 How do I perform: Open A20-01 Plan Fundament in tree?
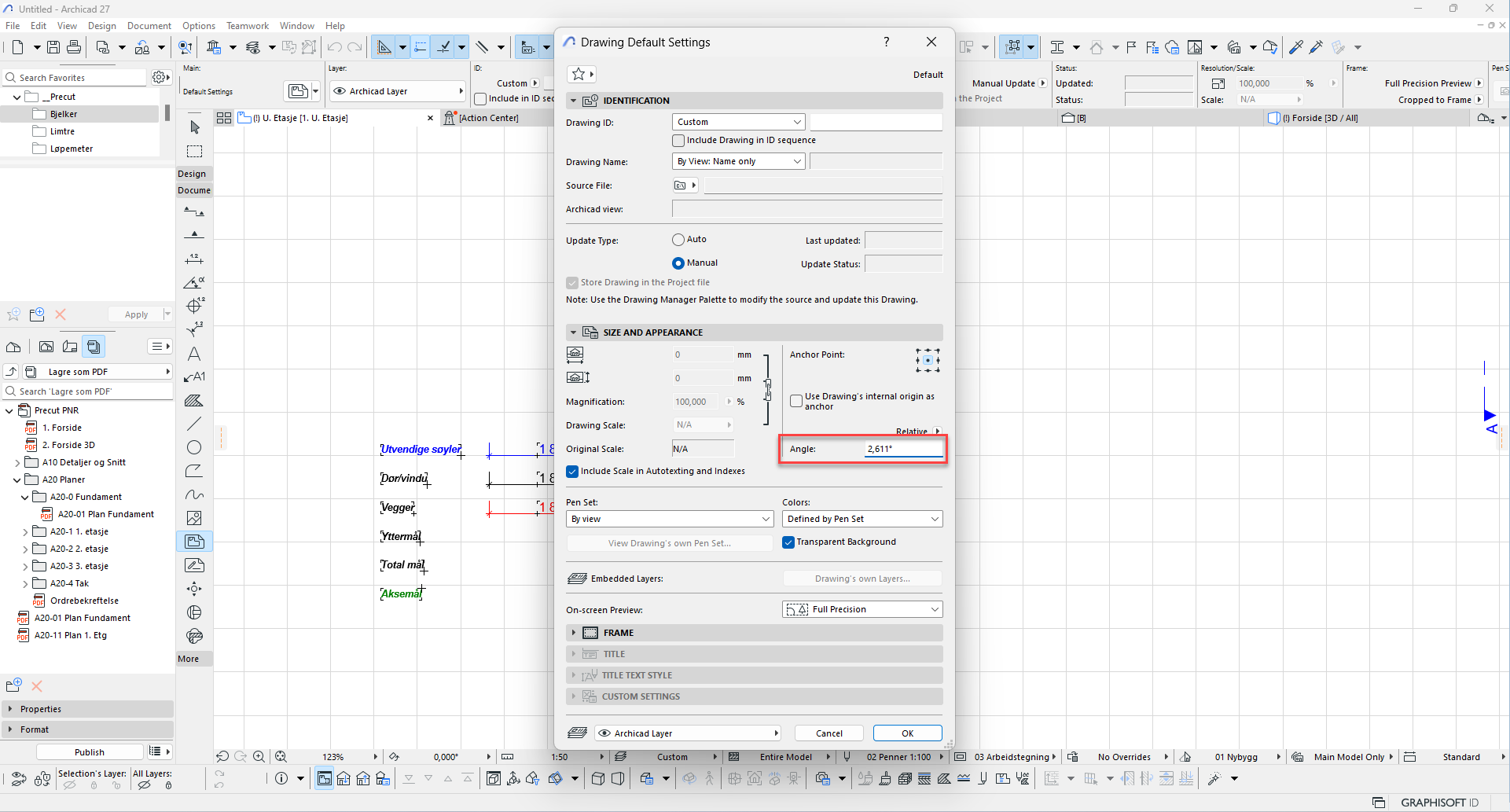coord(106,514)
